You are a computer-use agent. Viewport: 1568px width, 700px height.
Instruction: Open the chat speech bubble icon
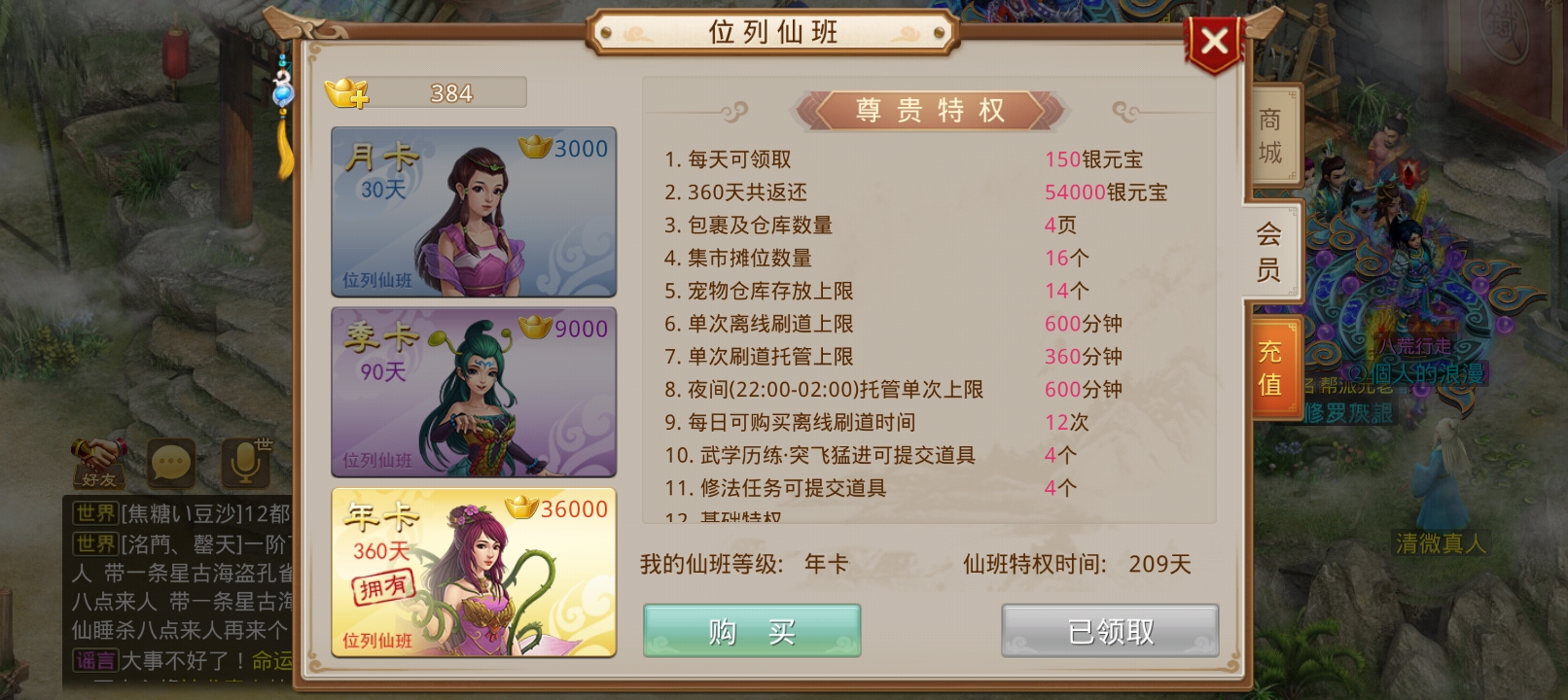click(x=171, y=463)
